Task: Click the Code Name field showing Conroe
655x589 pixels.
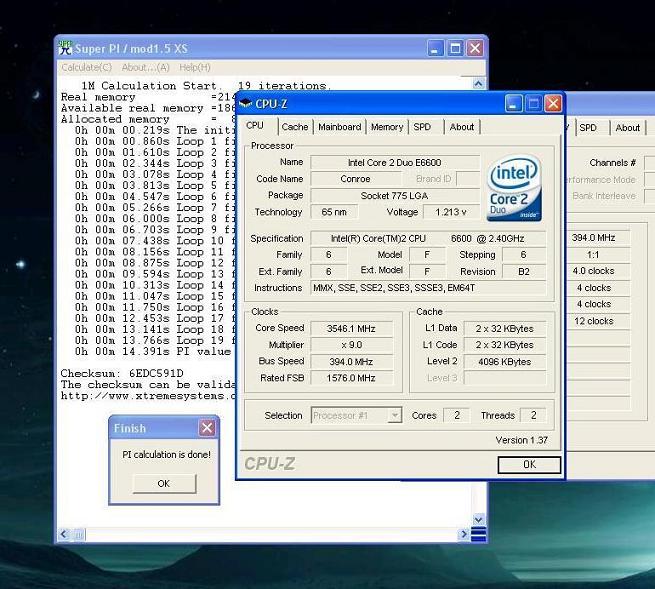Action: click(x=355, y=179)
